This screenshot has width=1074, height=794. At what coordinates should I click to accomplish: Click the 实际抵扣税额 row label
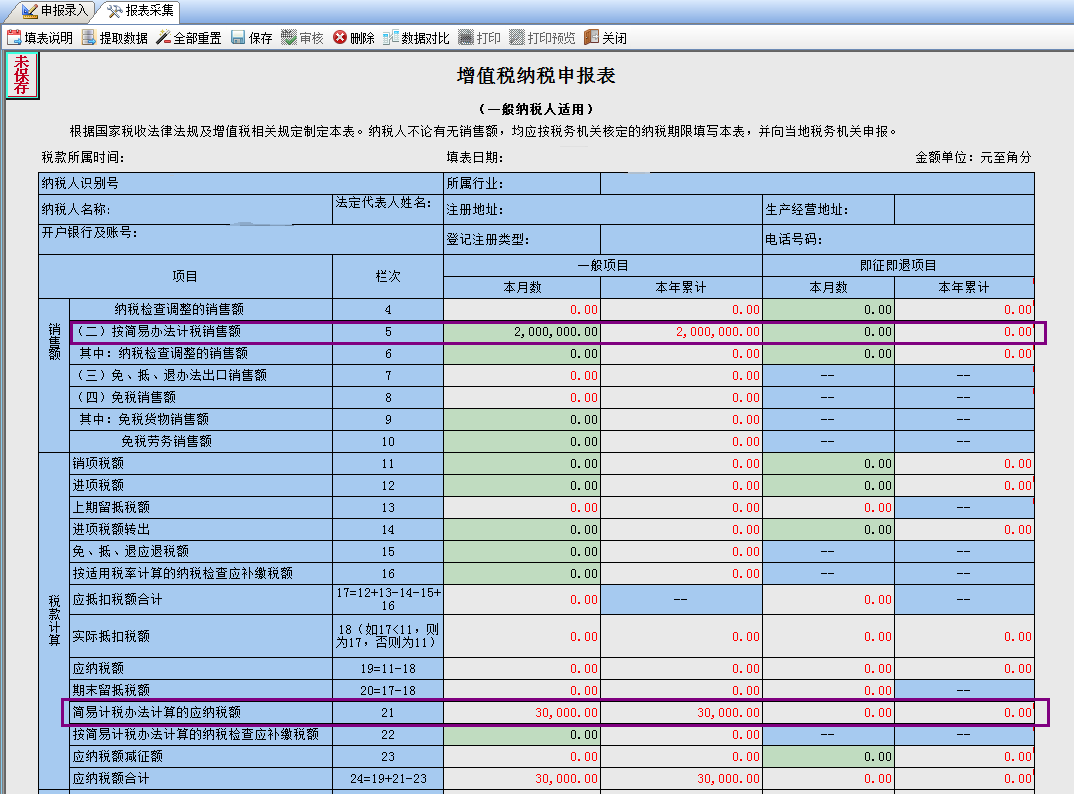tap(111, 636)
